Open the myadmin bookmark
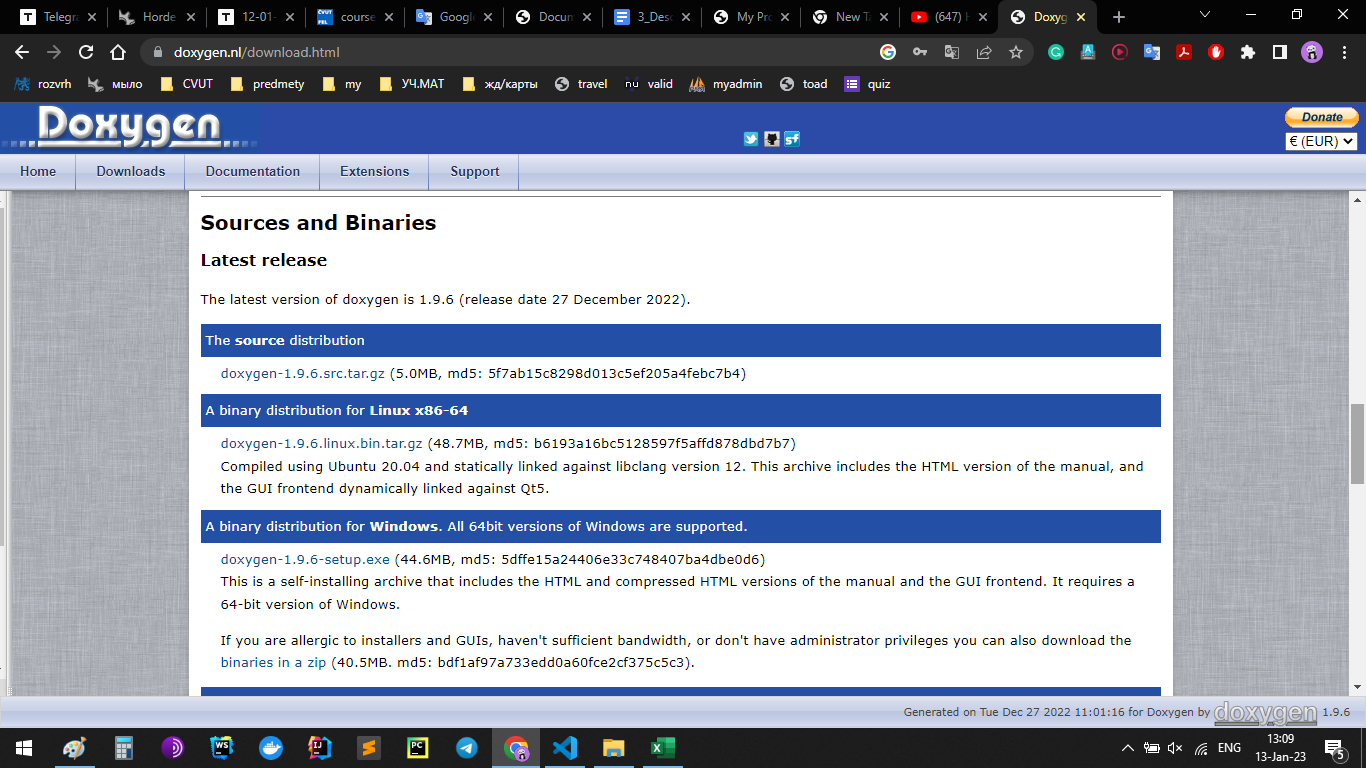This screenshot has width=1366, height=768. point(726,84)
